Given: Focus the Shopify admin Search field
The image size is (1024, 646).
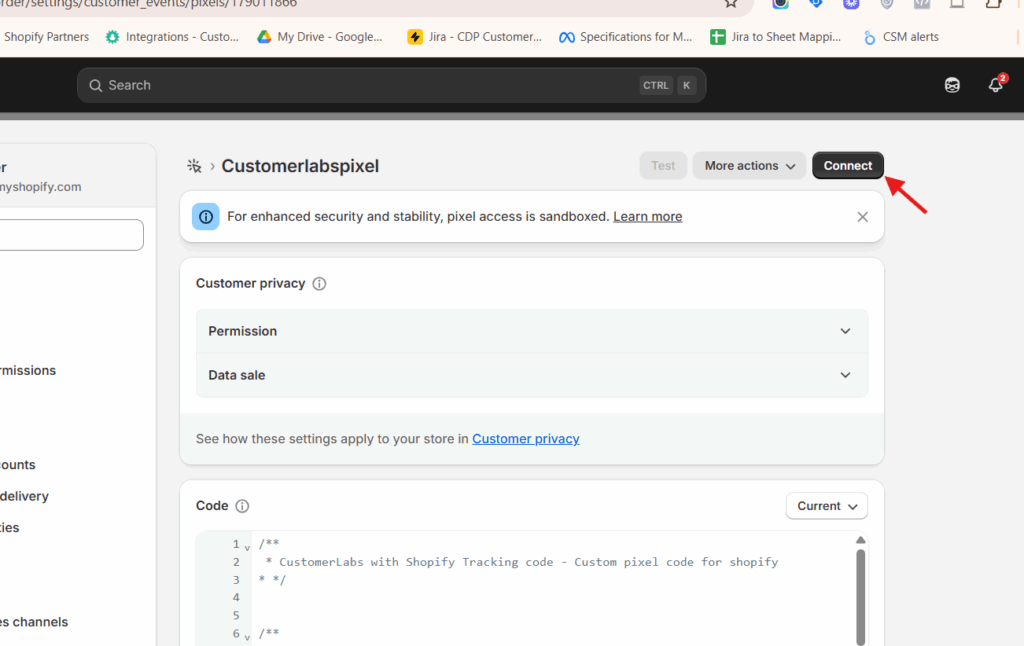Looking at the screenshot, I should (x=392, y=86).
